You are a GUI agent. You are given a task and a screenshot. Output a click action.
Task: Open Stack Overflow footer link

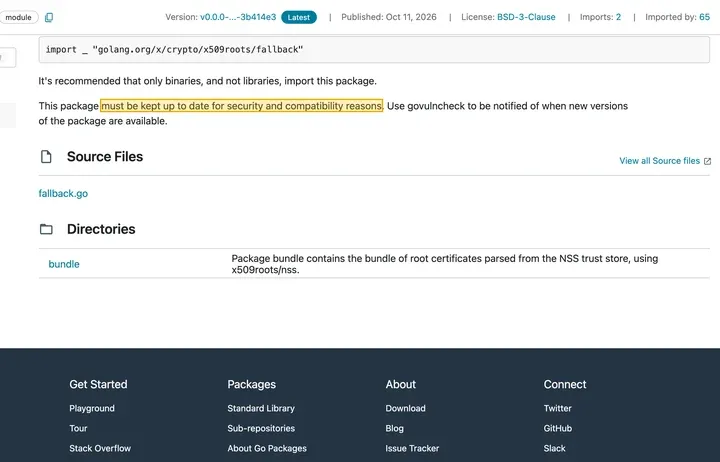point(100,448)
